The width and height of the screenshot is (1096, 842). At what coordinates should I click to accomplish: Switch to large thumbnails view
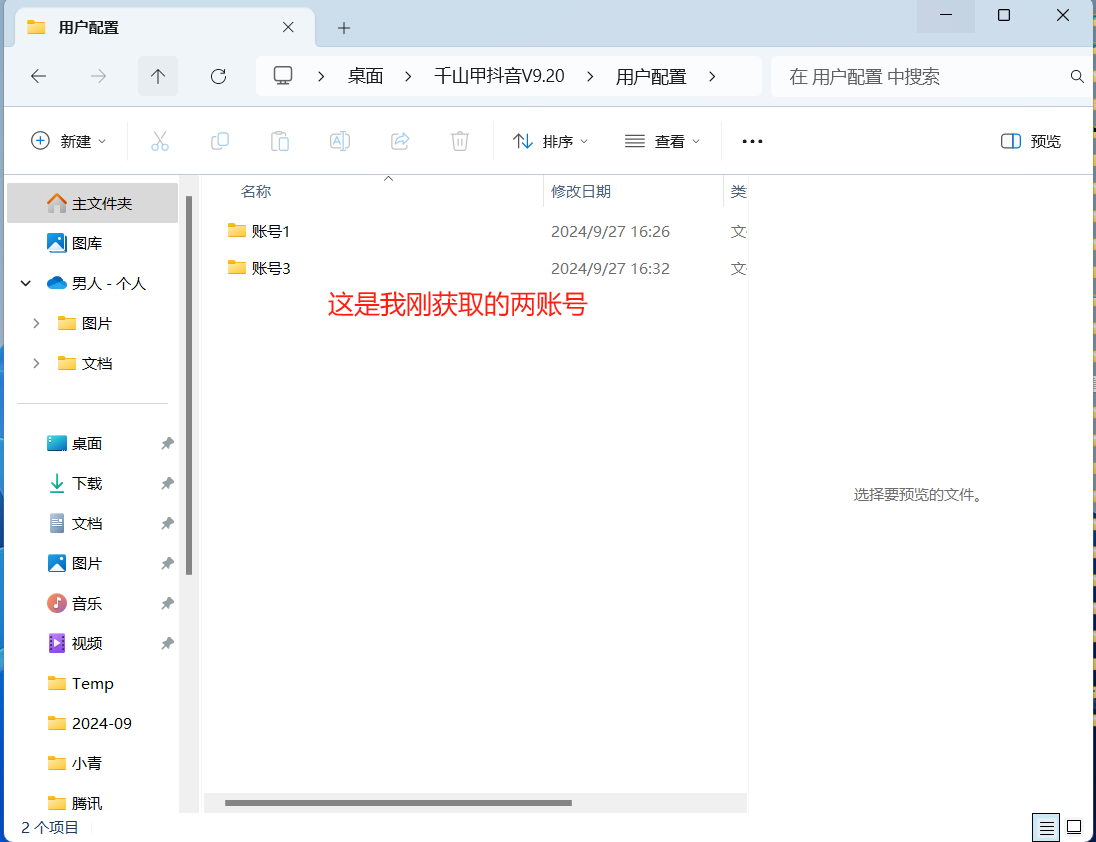(1074, 827)
